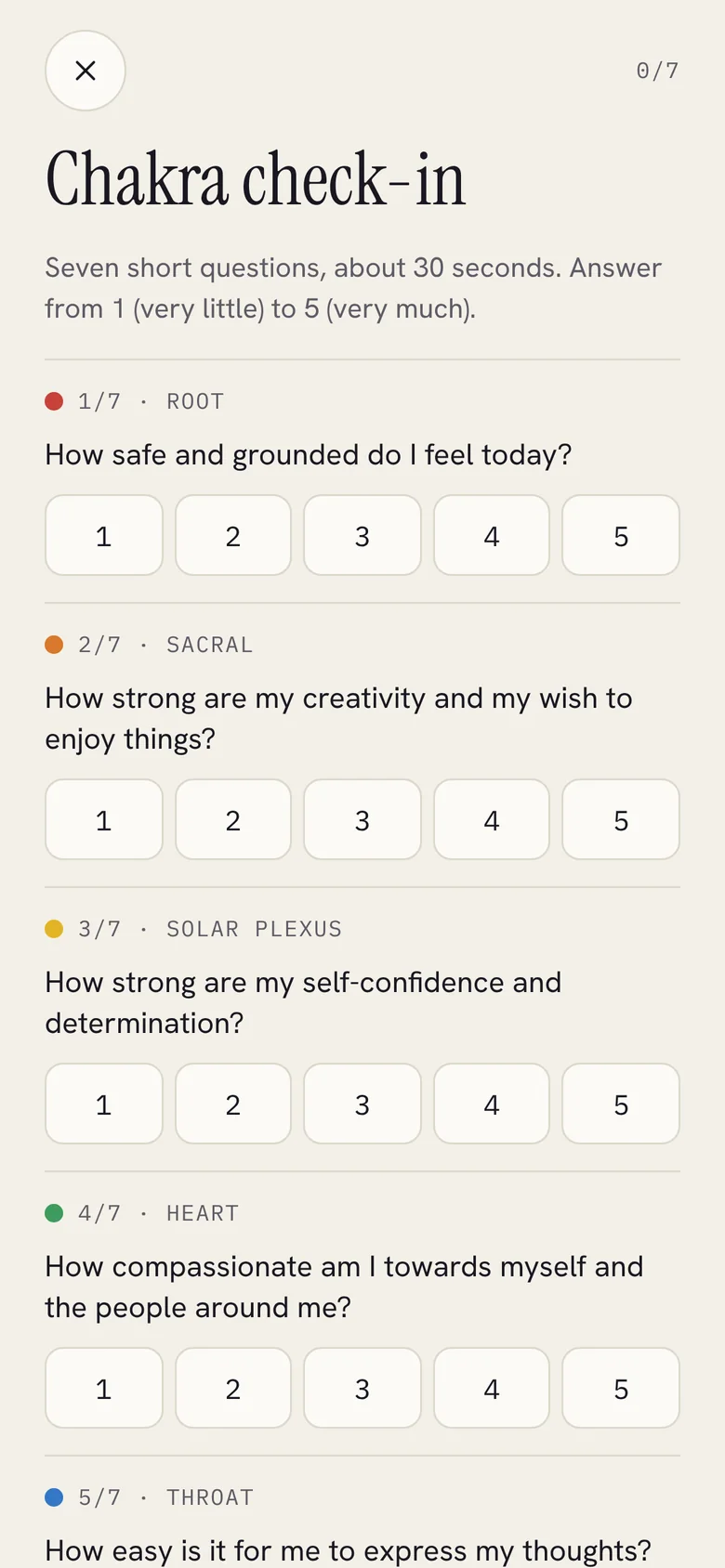Choose 4 for self-confidence and determination
The height and width of the screenshot is (1568, 725).
[x=492, y=1104]
